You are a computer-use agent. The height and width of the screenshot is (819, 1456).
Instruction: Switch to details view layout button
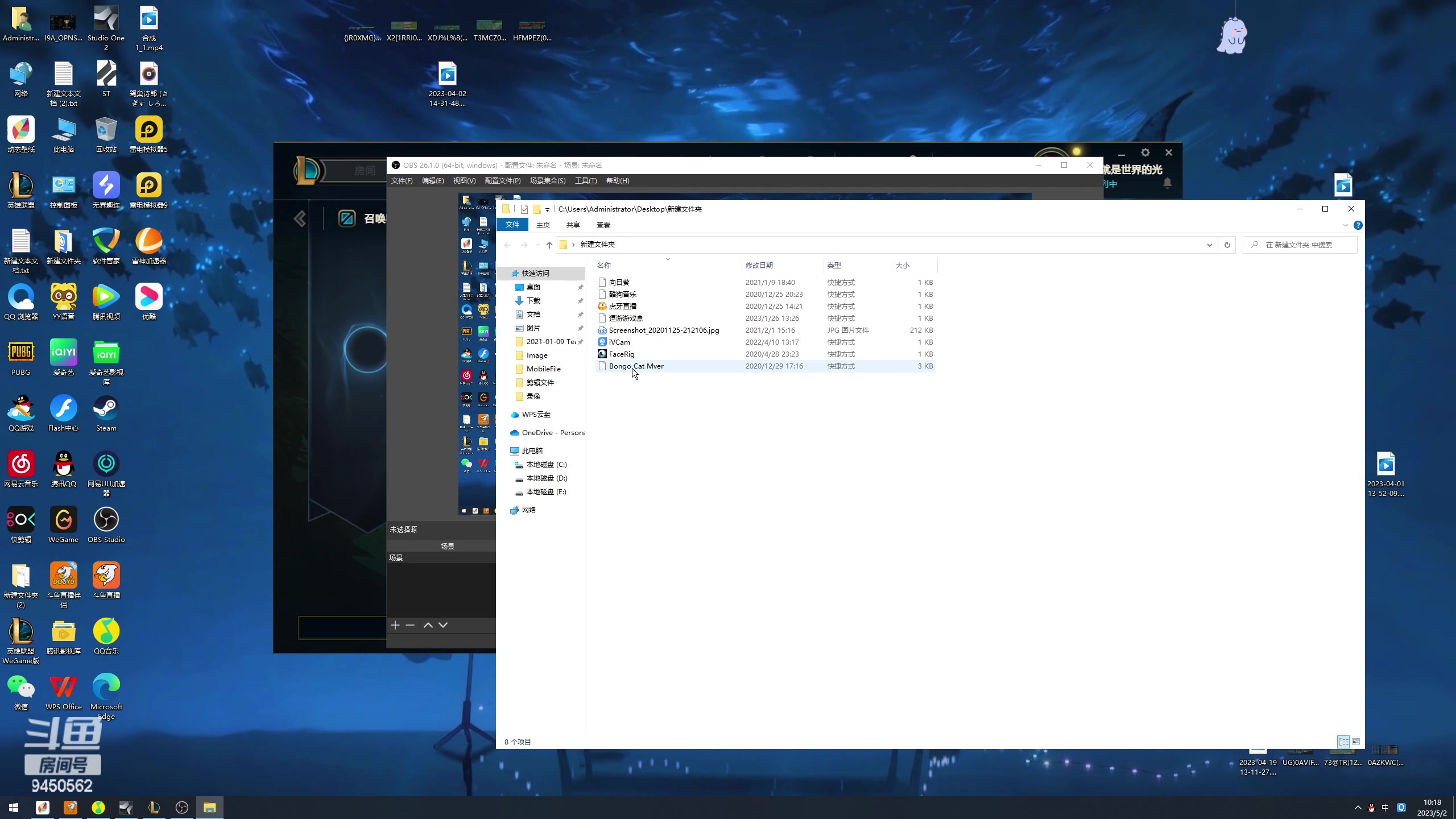(x=1343, y=742)
